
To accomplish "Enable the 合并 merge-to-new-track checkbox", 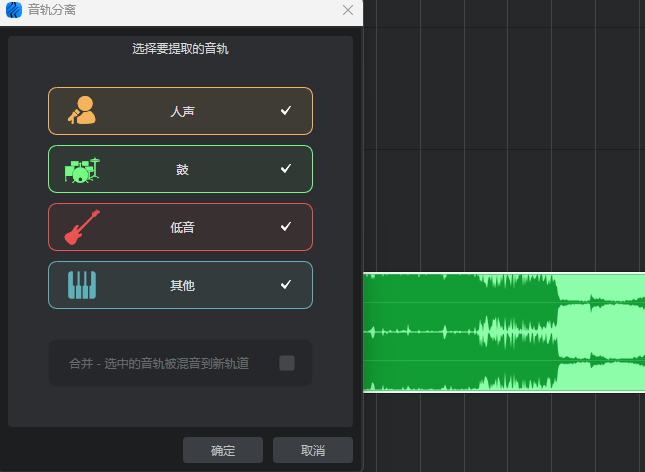I will pyautogui.click(x=287, y=363).
